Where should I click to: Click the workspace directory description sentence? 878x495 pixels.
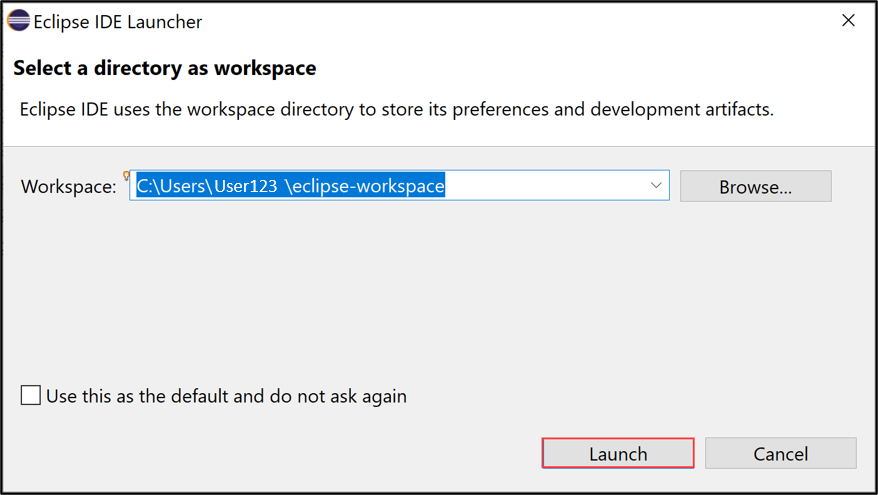(x=396, y=109)
